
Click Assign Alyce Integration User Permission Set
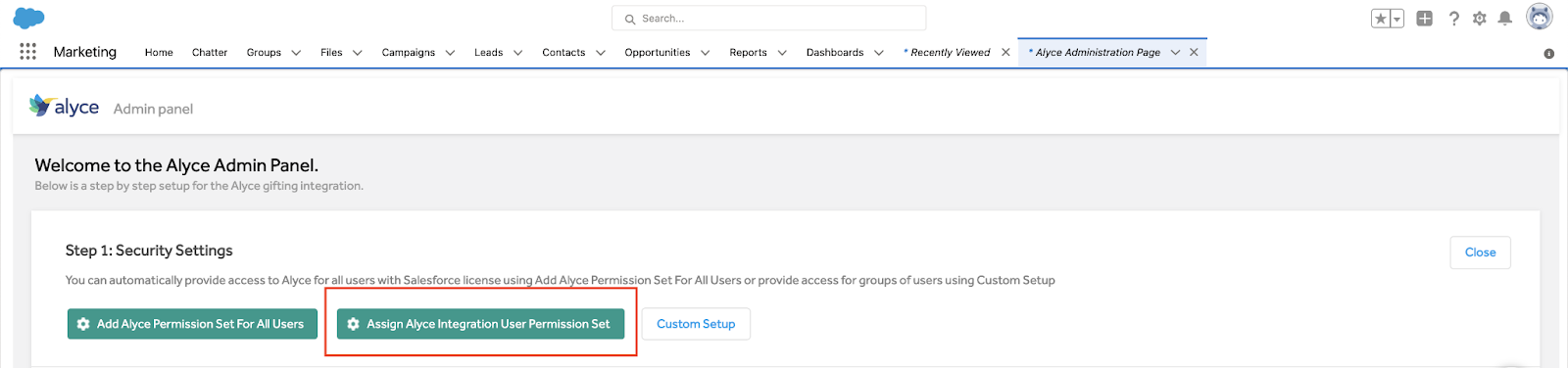(x=480, y=324)
